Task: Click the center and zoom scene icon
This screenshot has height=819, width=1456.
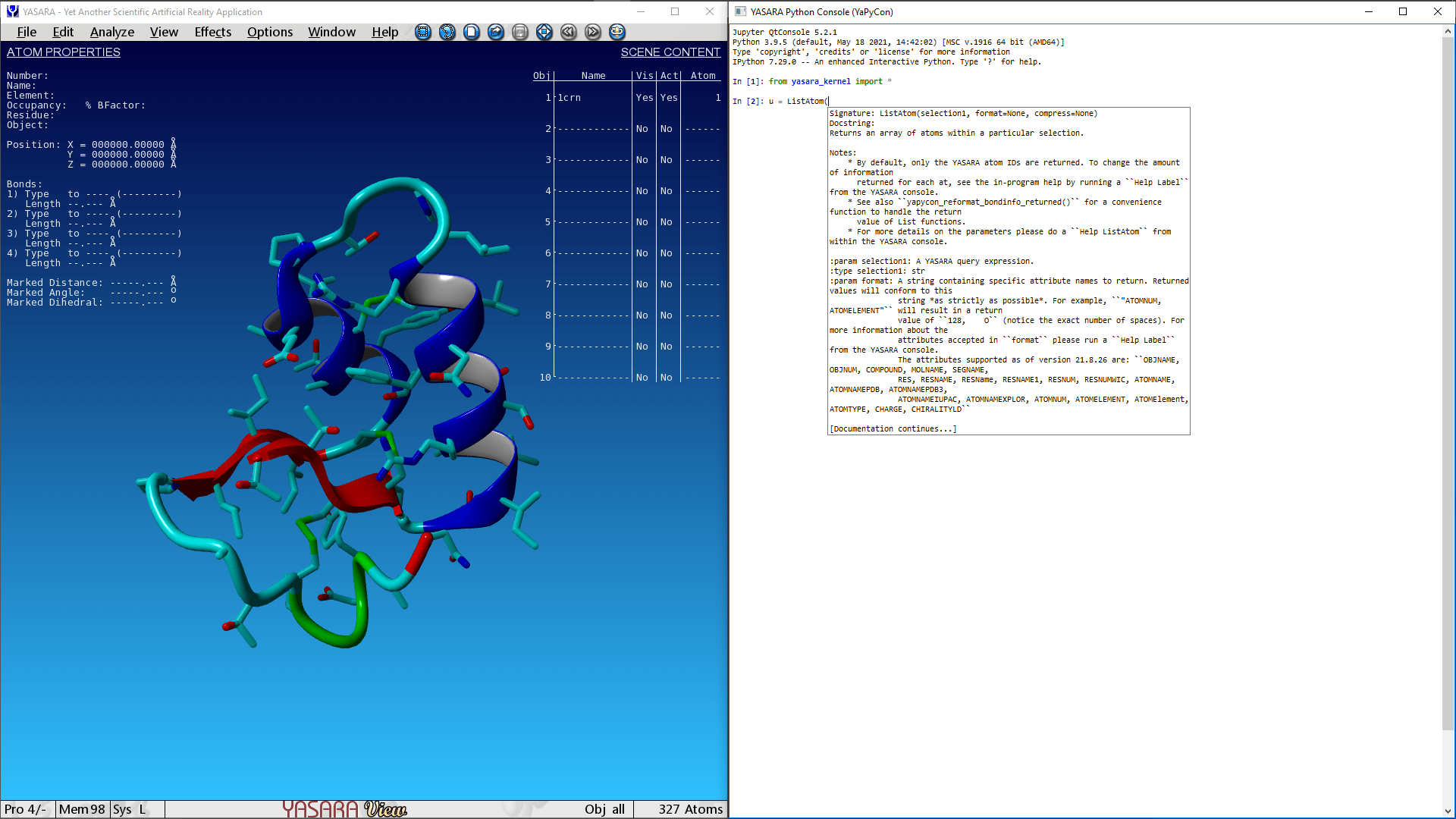Action: (544, 32)
